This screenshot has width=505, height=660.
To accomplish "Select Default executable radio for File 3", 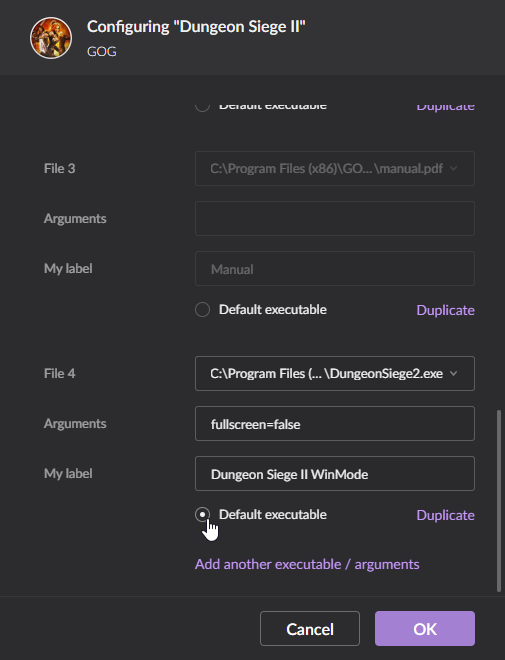I will coord(202,309).
